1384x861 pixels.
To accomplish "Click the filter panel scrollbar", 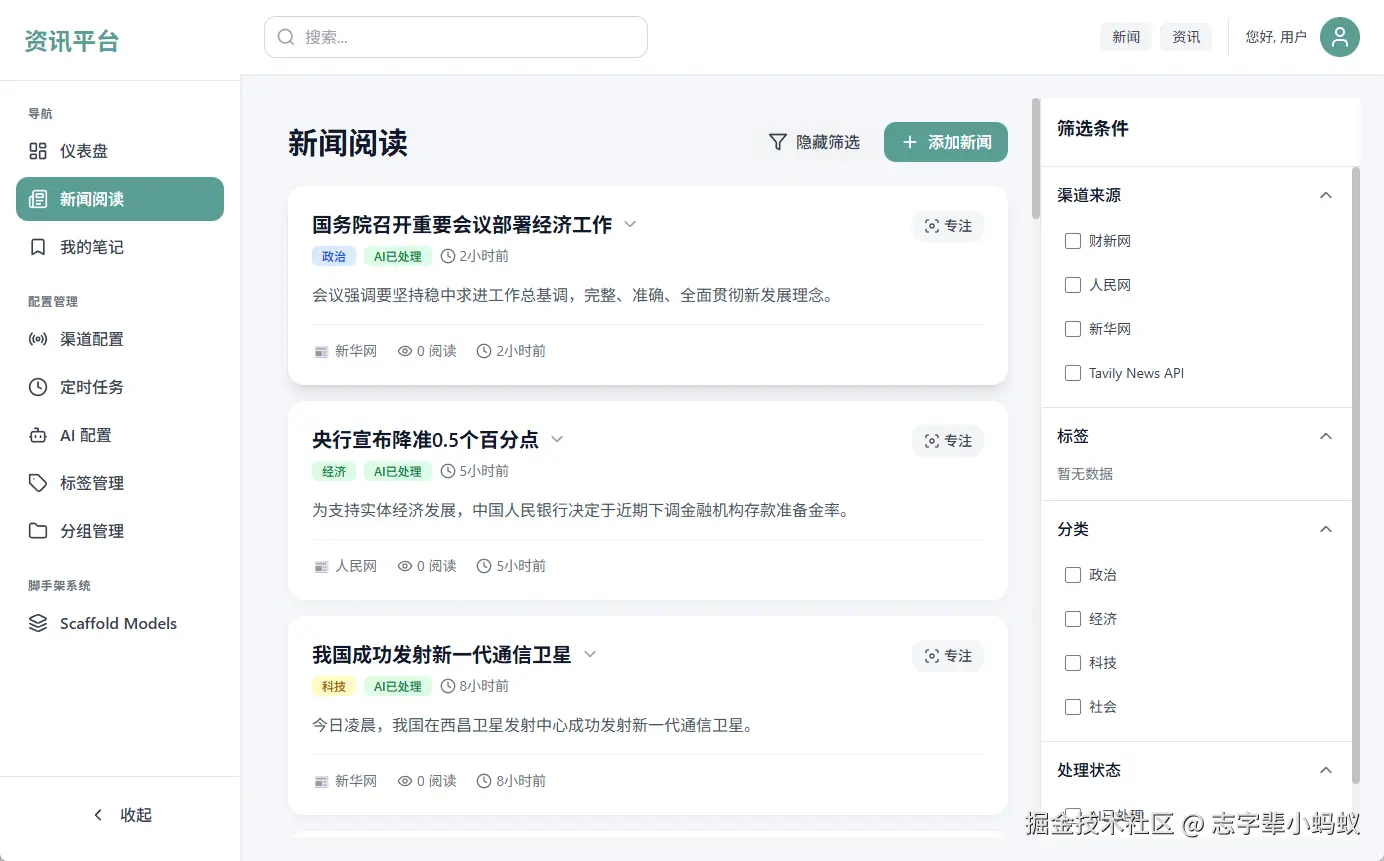I will click(x=1356, y=475).
